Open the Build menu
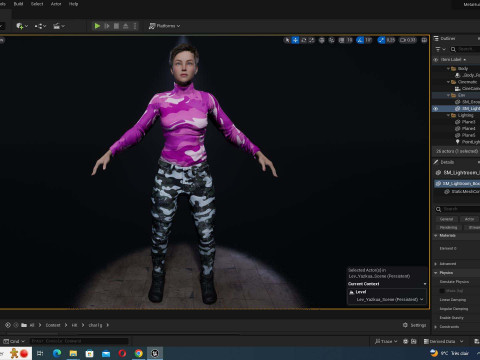This screenshot has height=360, width=480. [18, 4]
